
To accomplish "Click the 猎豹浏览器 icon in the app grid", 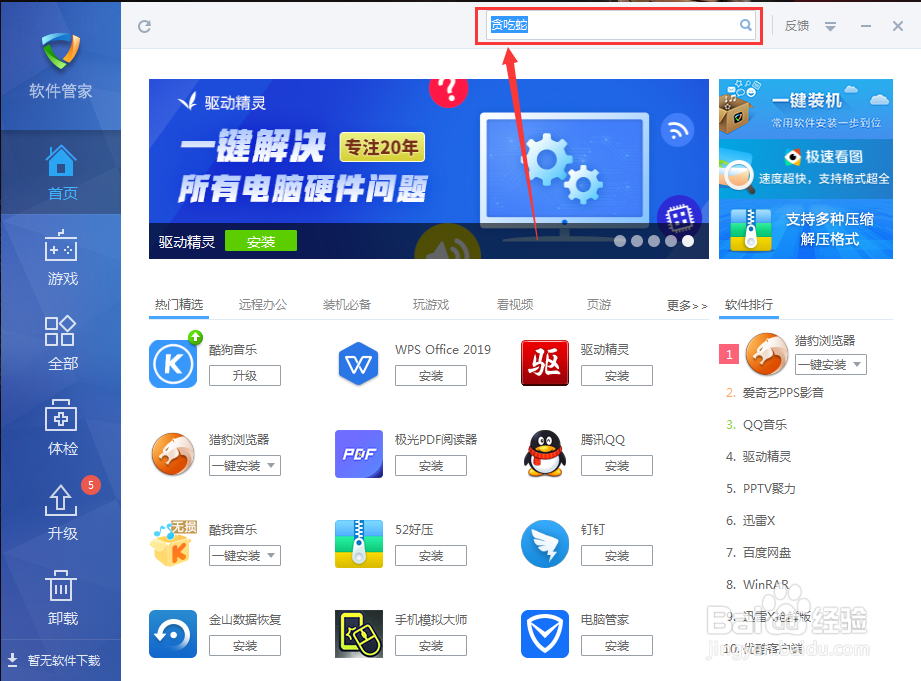I will 173,454.
